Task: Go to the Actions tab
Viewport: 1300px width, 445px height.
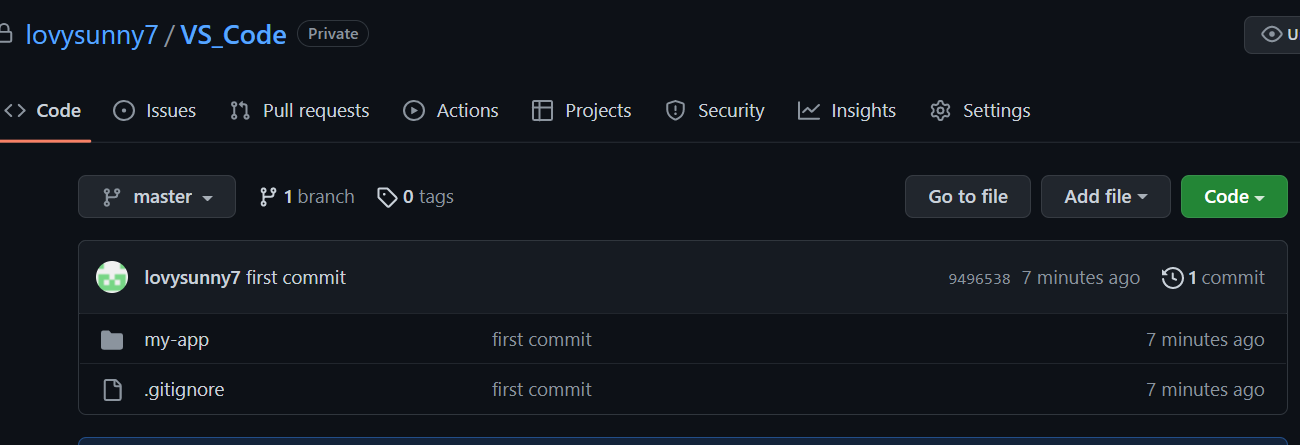Action: point(451,111)
